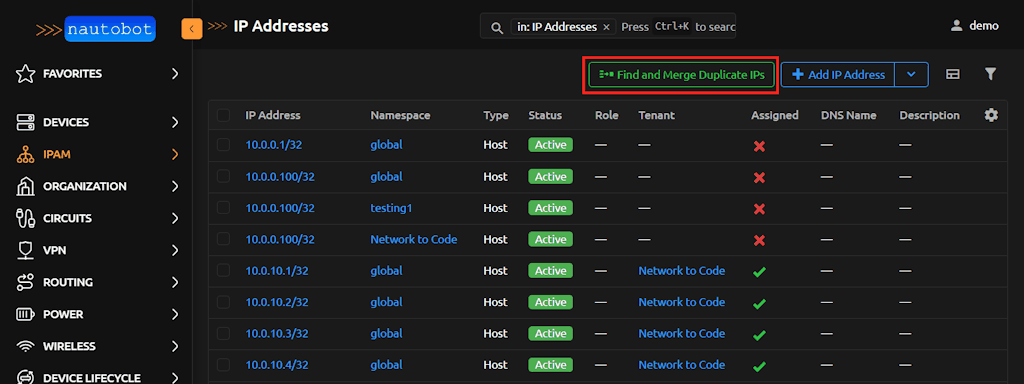Viewport: 1024px width, 384px height.
Task: Click green checkmark for 10.0.10.1/32
Action: click(x=759, y=272)
